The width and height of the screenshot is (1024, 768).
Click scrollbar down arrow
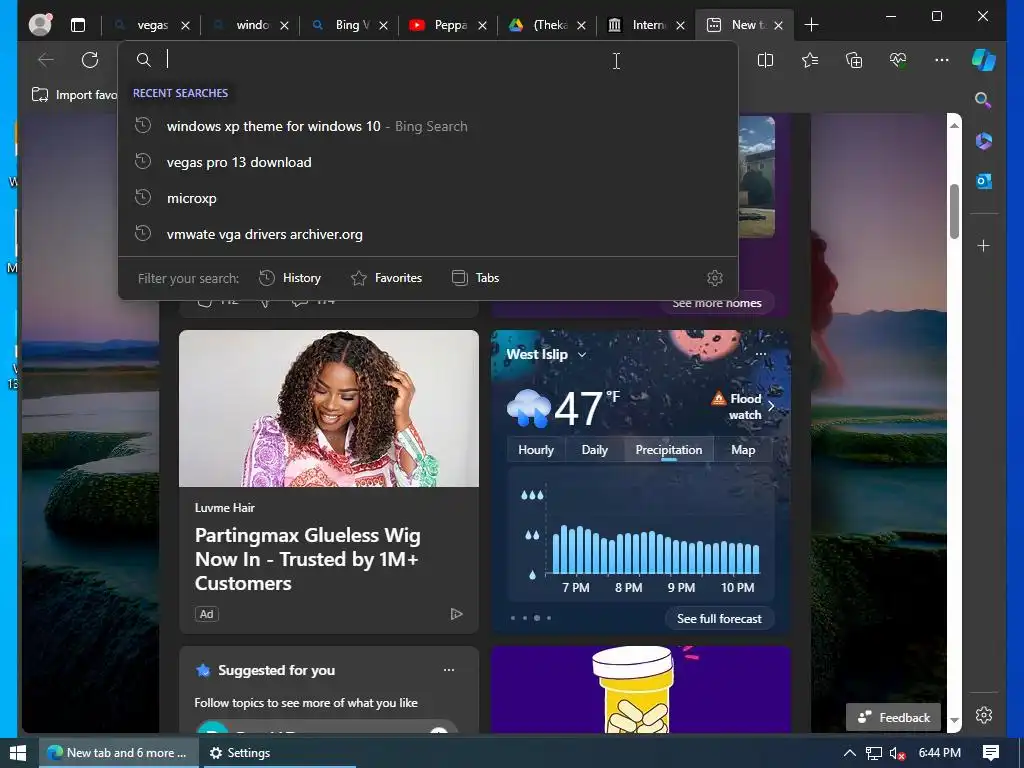pos(954,720)
